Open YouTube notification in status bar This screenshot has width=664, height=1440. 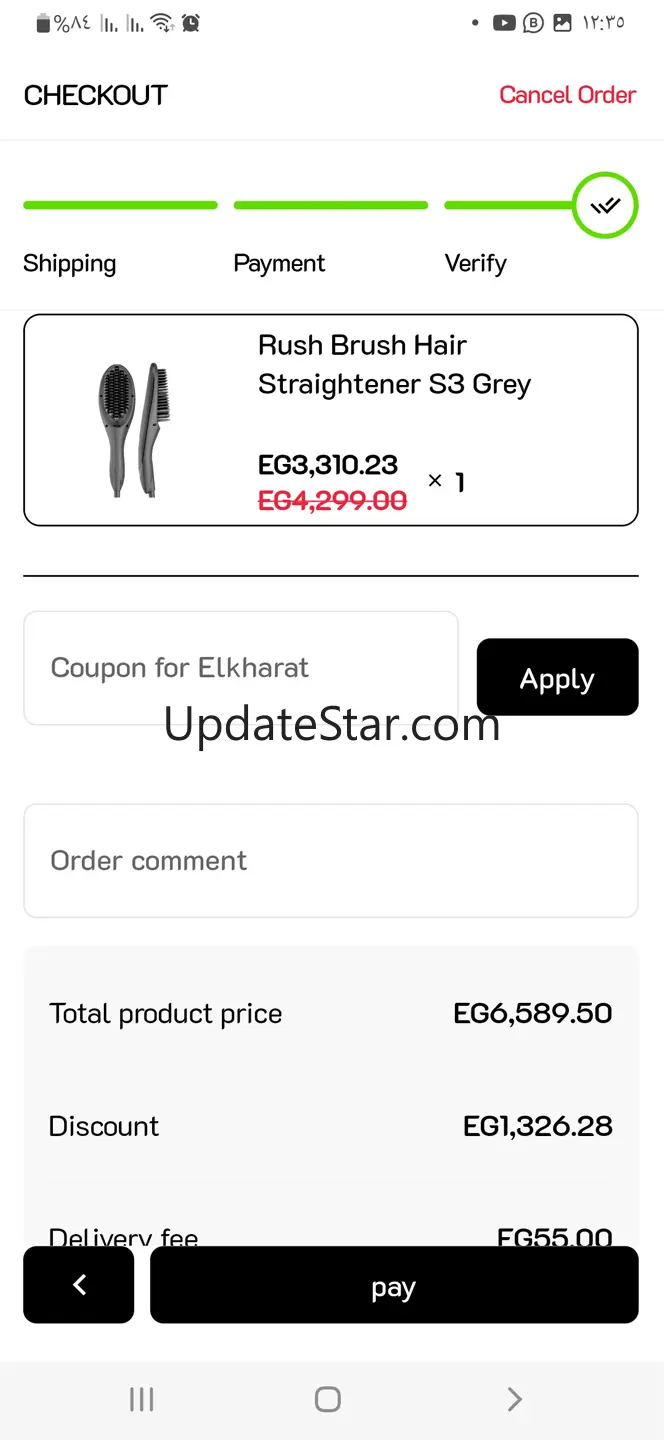coord(504,23)
